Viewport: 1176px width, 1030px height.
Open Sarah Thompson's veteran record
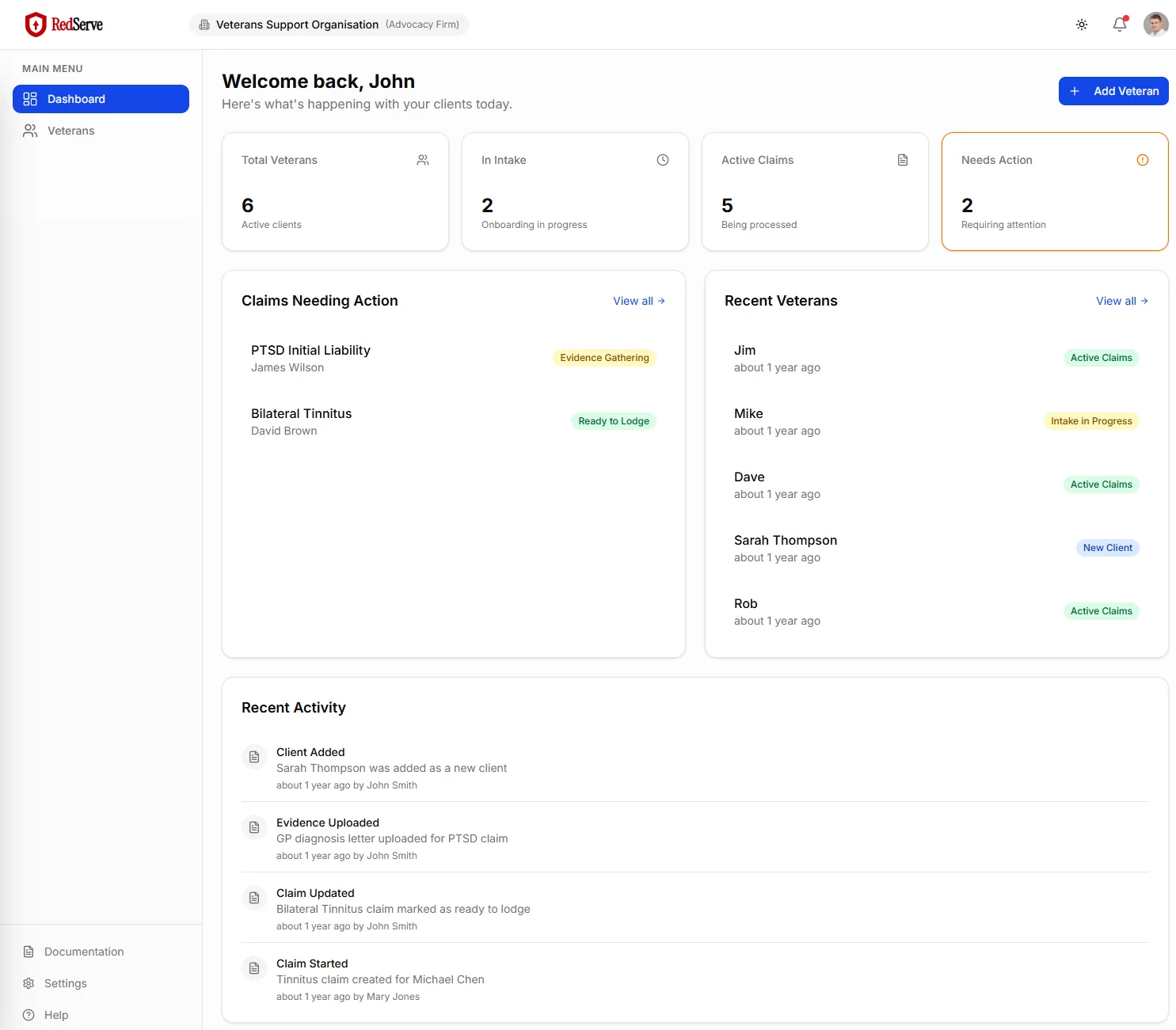pos(785,541)
